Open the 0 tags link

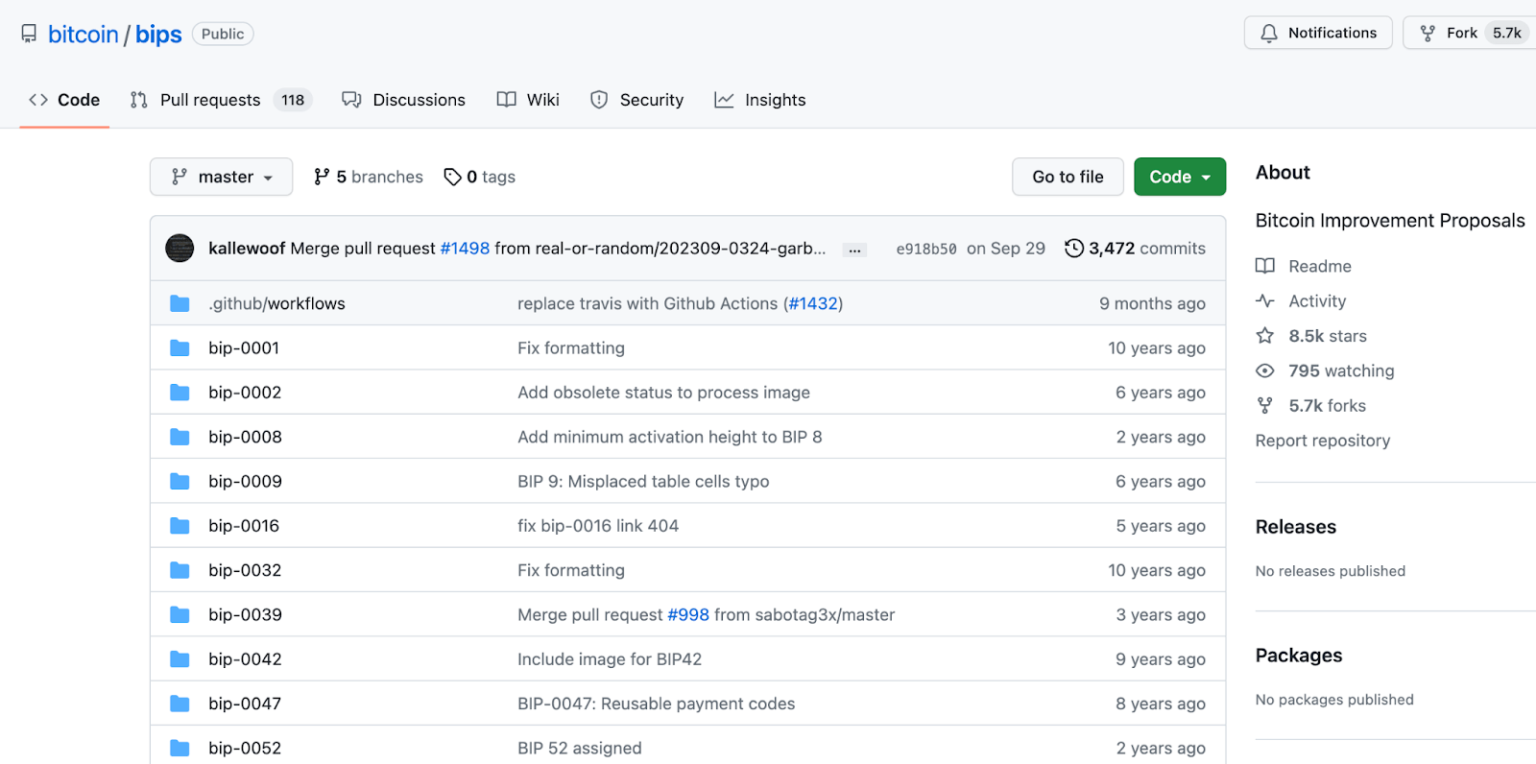tap(480, 177)
